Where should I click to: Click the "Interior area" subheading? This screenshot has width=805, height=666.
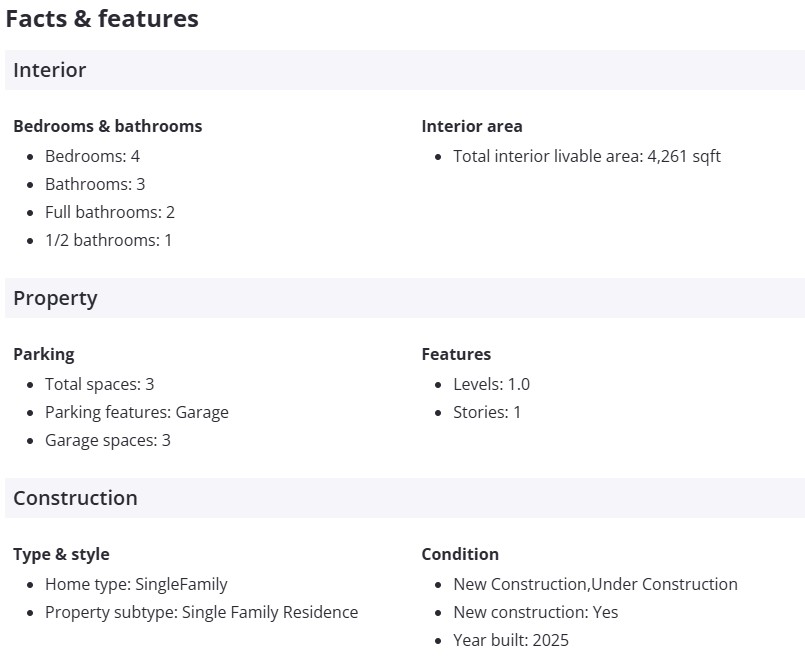click(x=472, y=126)
